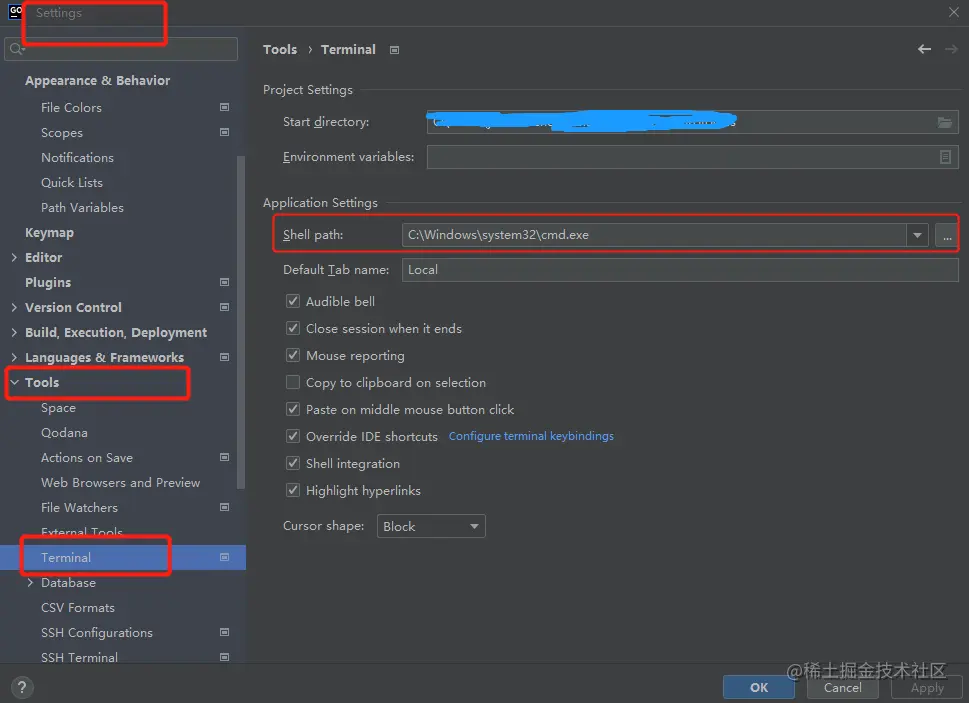
Task: Click project-level icon next to File Colors
Action: click(224, 107)
